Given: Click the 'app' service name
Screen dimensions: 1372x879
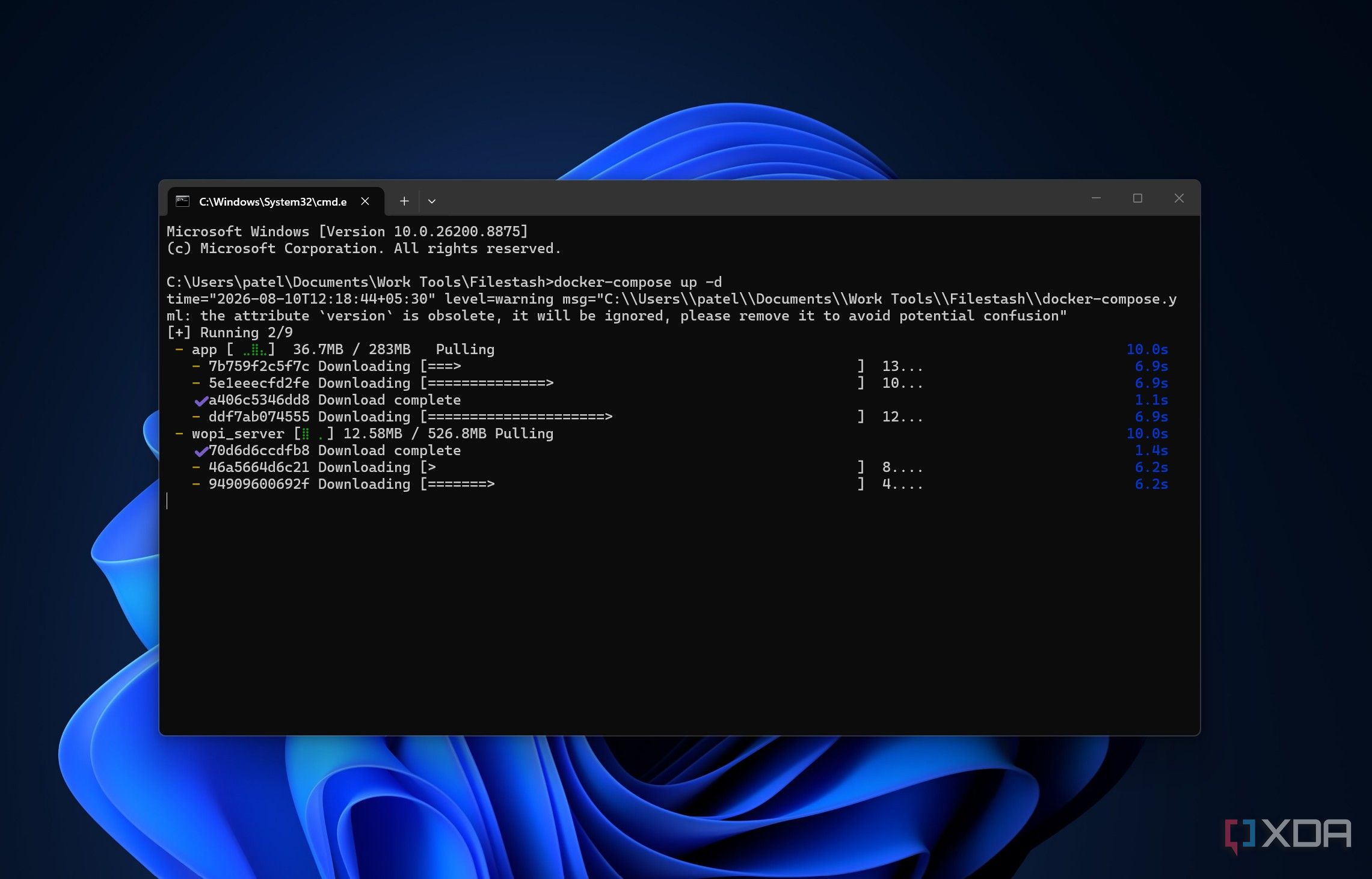Looking at the screenshot, I should click(x=204, y=351).
